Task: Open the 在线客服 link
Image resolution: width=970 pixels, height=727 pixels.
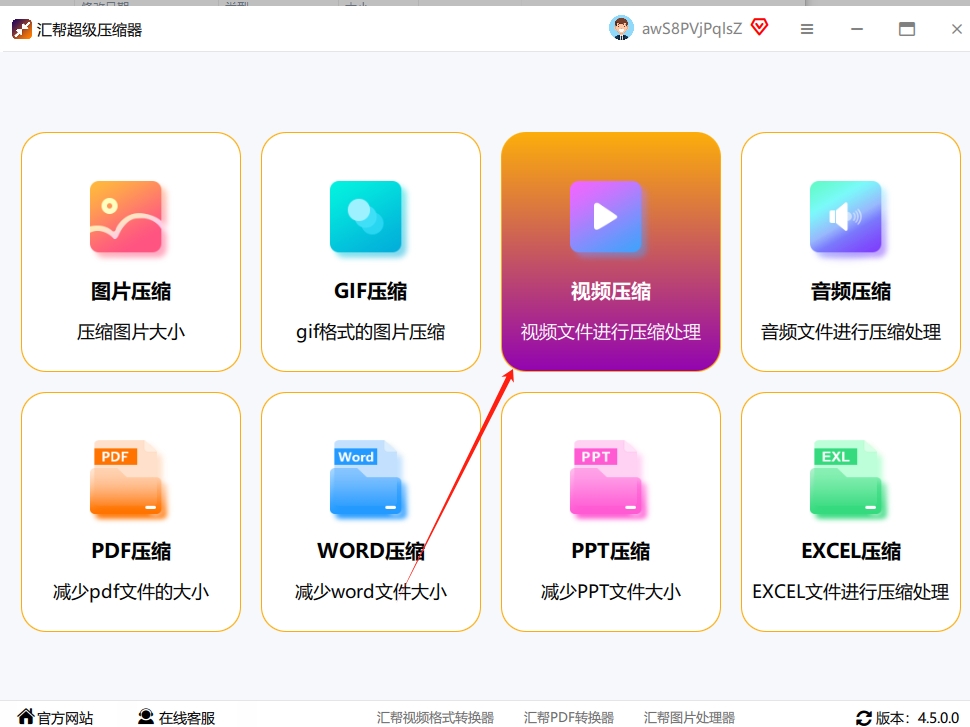Action: (x=187, y=718)
